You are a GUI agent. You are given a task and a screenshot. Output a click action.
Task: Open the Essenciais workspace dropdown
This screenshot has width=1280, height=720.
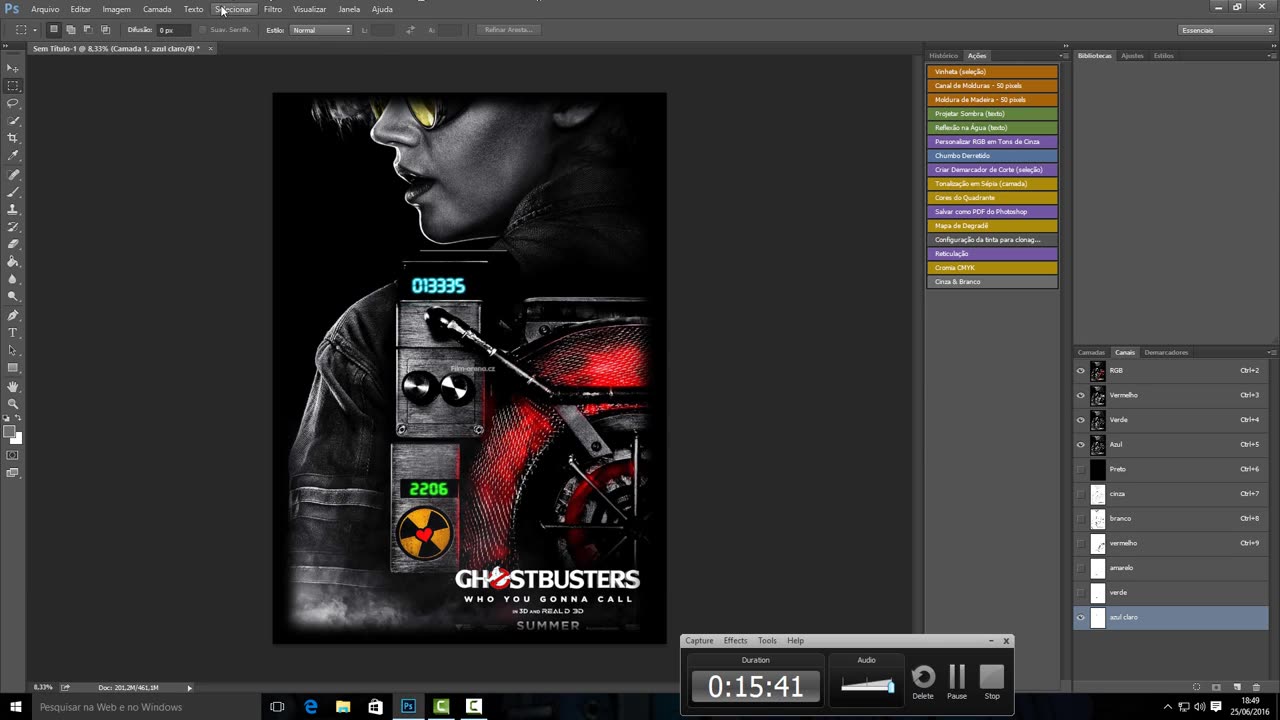point(1225,30)
